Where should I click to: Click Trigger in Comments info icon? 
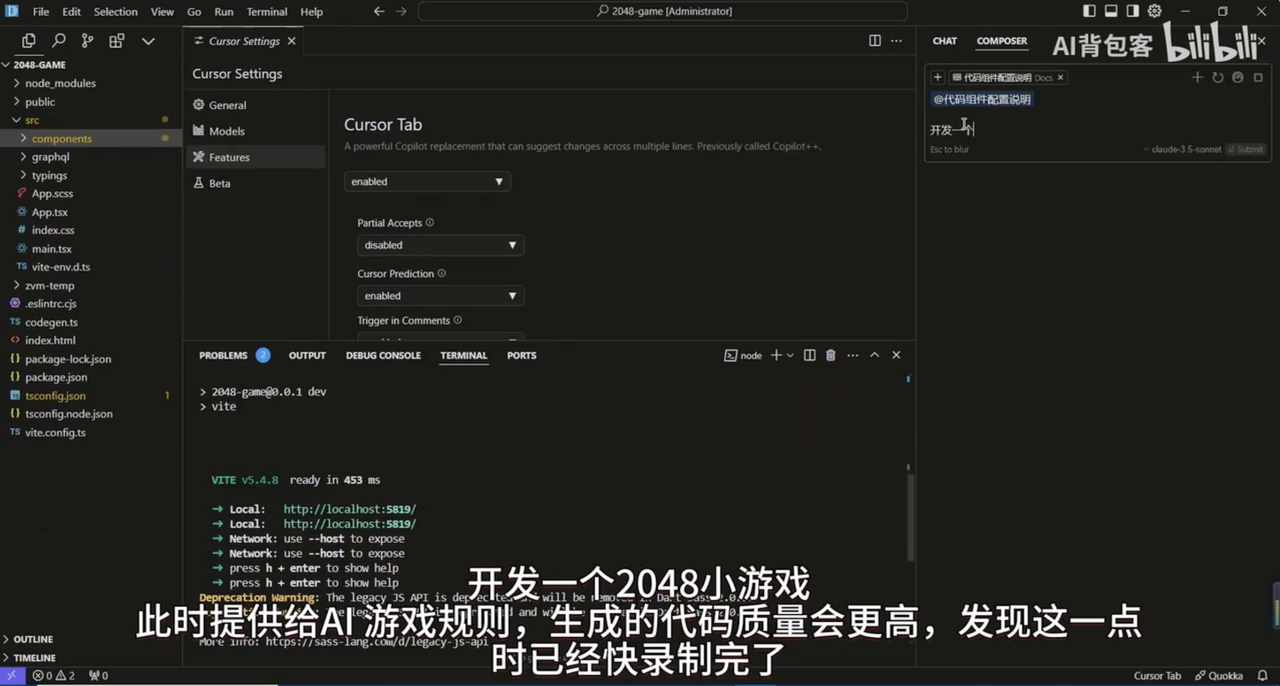click(x=458, y=320)
